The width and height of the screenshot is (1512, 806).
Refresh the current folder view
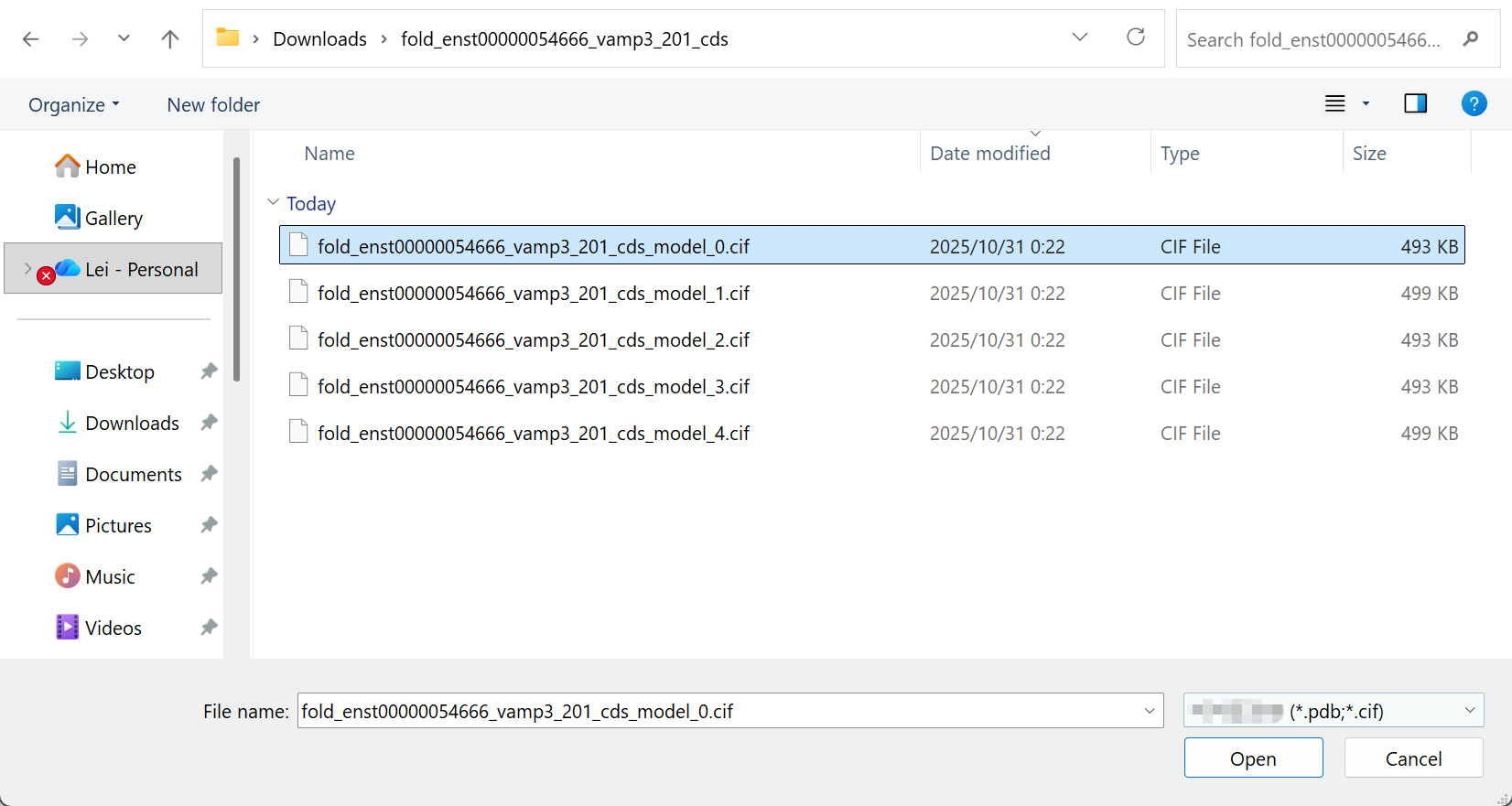pyautogui.click(x=1136, y=38)
